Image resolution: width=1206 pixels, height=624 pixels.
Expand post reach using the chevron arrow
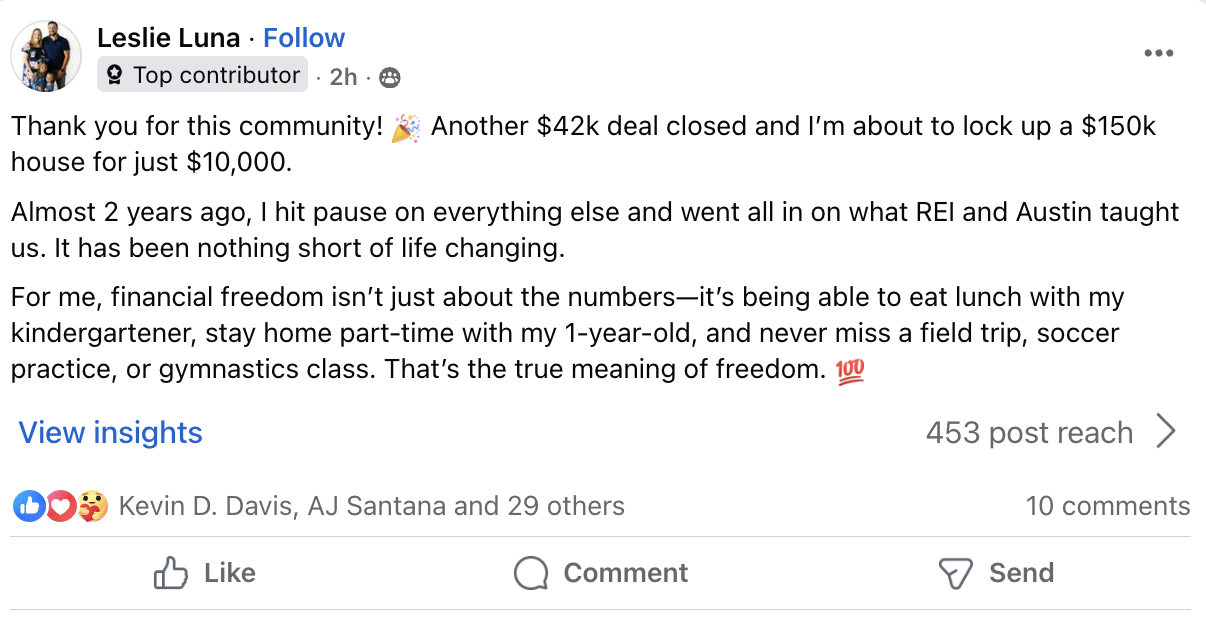pos(1165,432)
